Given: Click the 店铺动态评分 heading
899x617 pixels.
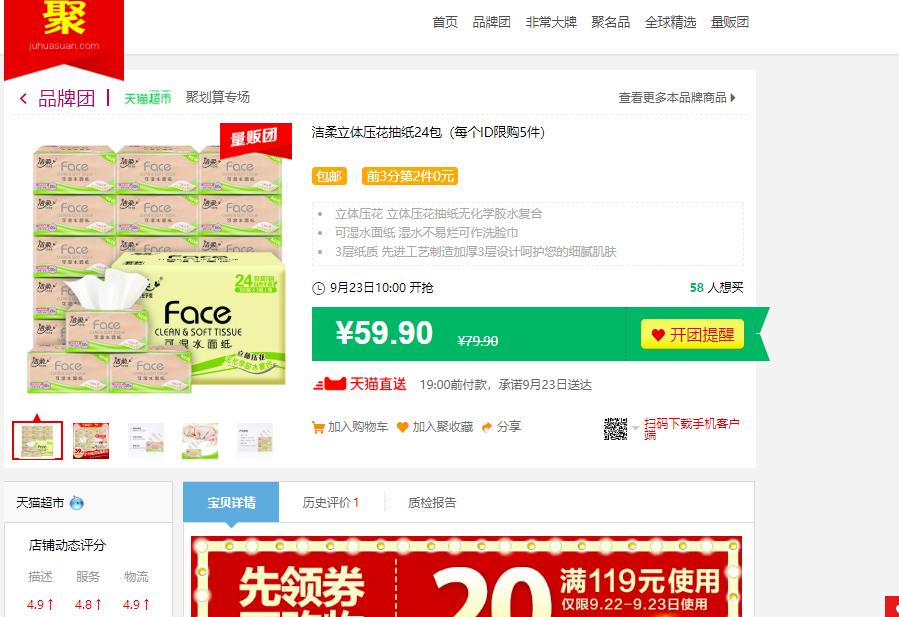Looking at the screenshot, I should 67,545.
